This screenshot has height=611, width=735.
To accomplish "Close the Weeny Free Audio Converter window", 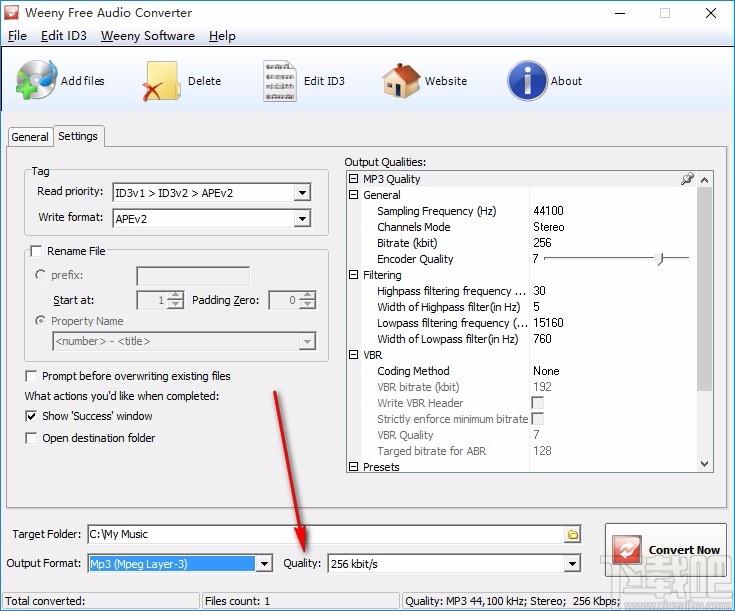I will (710, 13).
